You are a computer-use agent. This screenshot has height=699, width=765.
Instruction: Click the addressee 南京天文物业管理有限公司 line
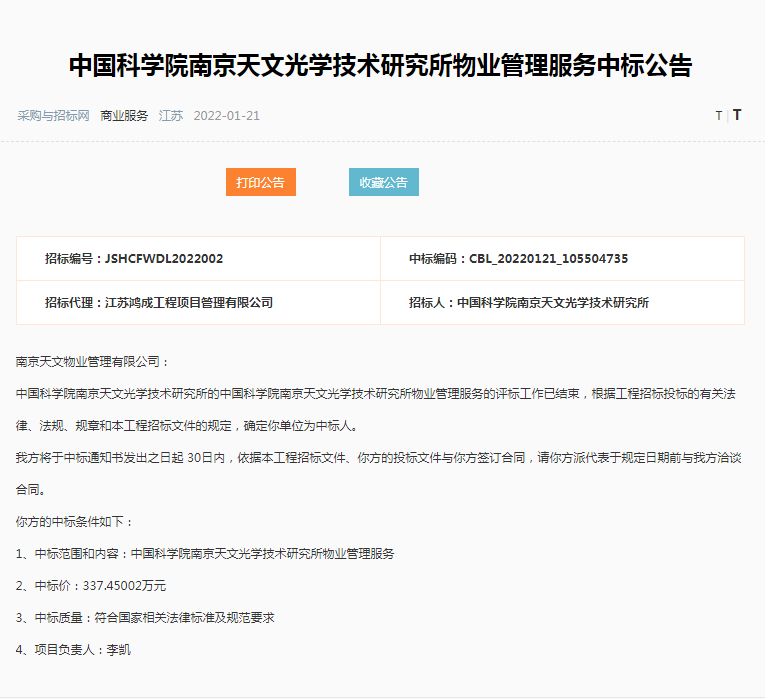93,362
